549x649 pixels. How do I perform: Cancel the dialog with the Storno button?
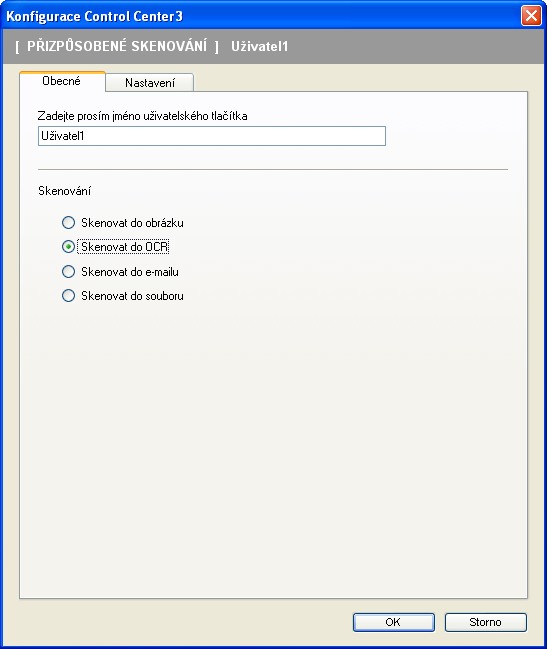486,622
